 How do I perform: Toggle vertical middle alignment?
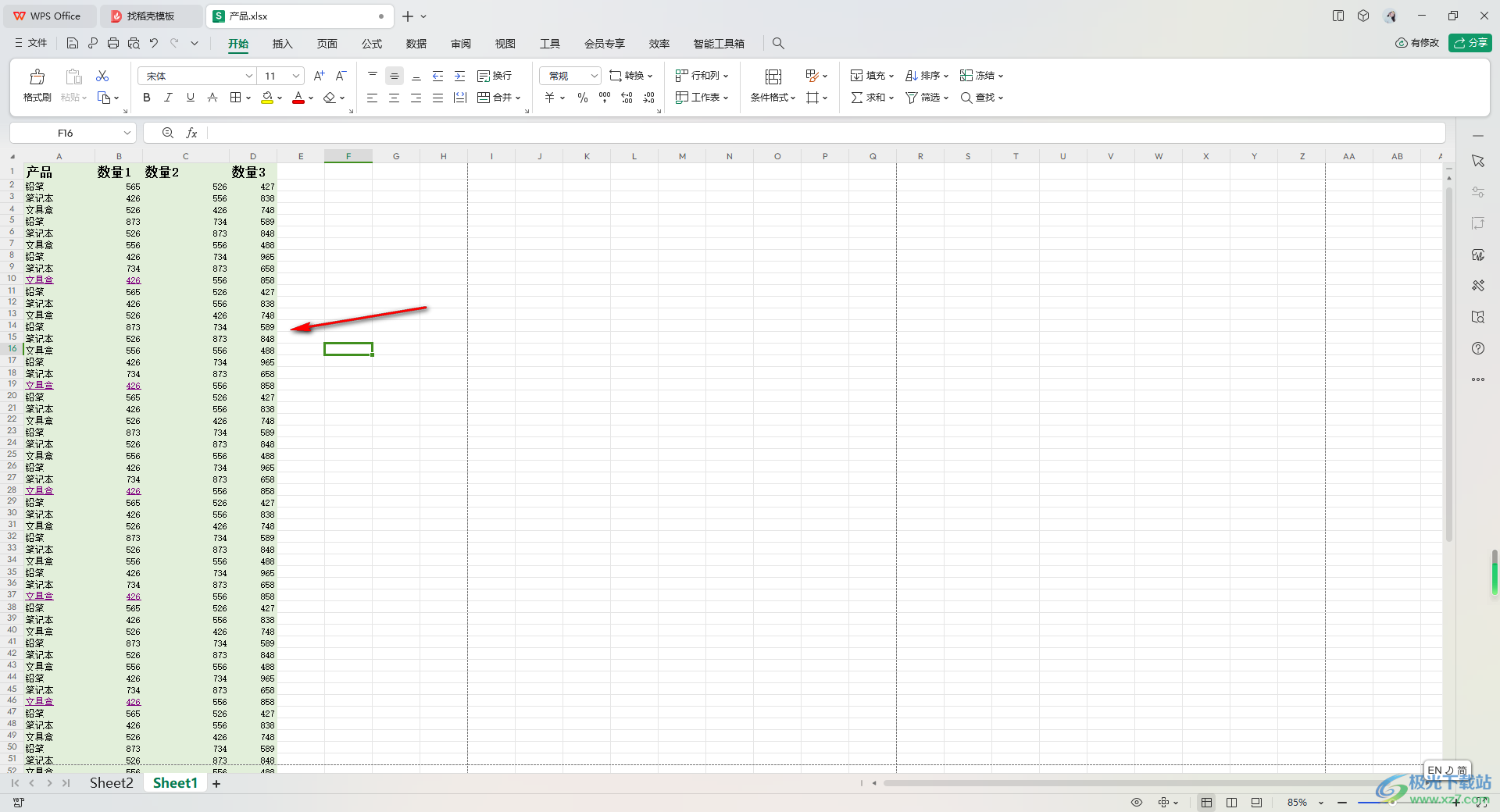click(395, 76)
